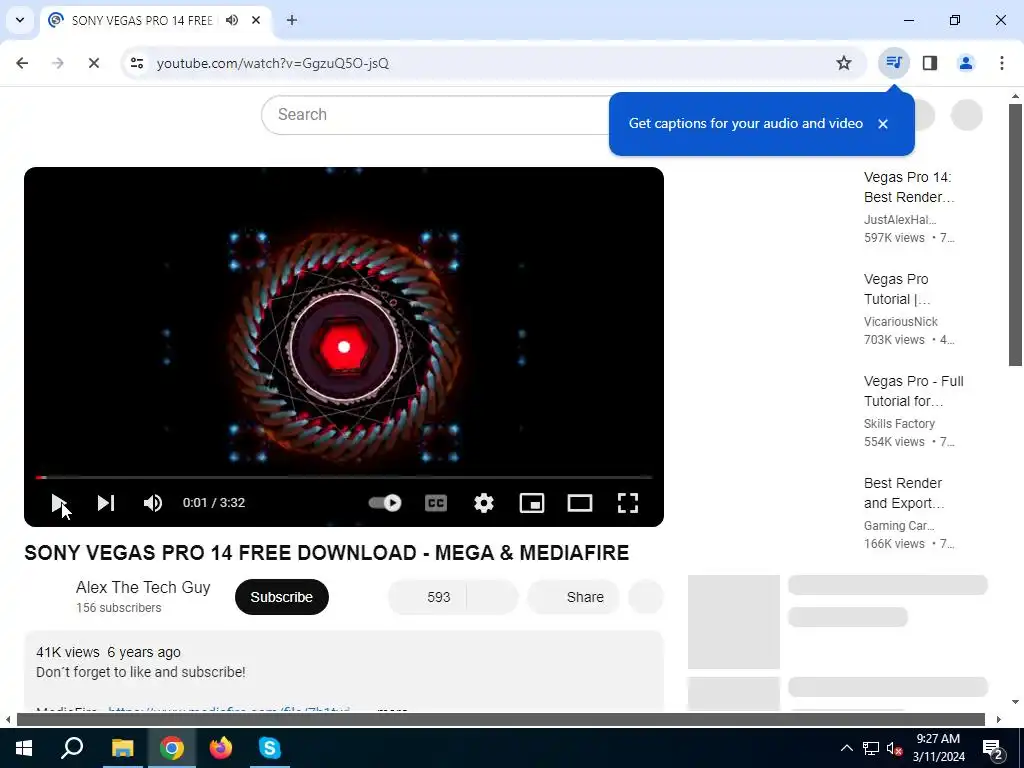Click the horizontal page scrollbar
Viewport: 1024px width, 768px height.
[501, 720]
